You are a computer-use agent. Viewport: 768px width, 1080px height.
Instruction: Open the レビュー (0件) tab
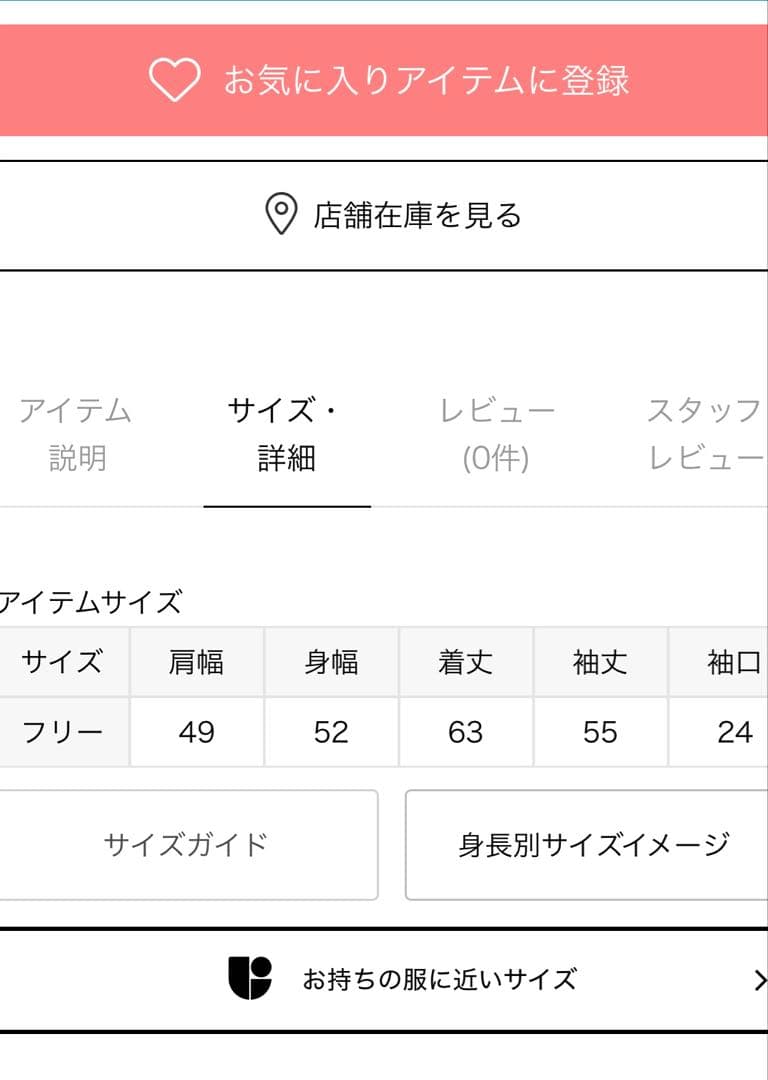tap(498, 432)
